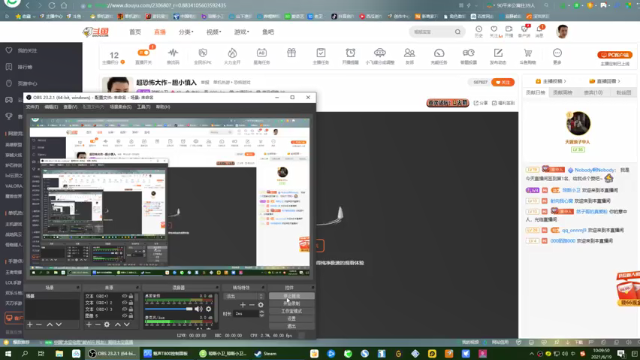
Task: Expand the 分类 dropdown in Douyu nav
Action: (x=186, y=32)
